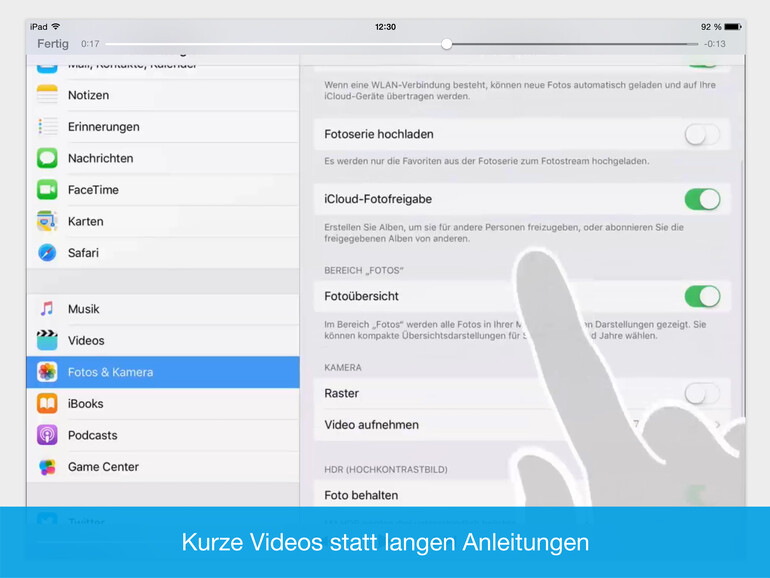Select Musik in the sidebar
Viewport: 770px width, 578px height.
coord(163,309)
